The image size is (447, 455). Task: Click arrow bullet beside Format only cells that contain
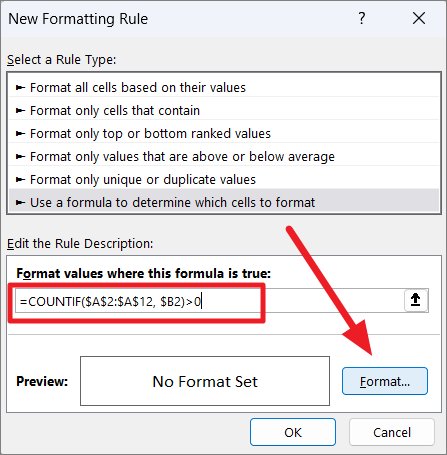coord(20,111)
